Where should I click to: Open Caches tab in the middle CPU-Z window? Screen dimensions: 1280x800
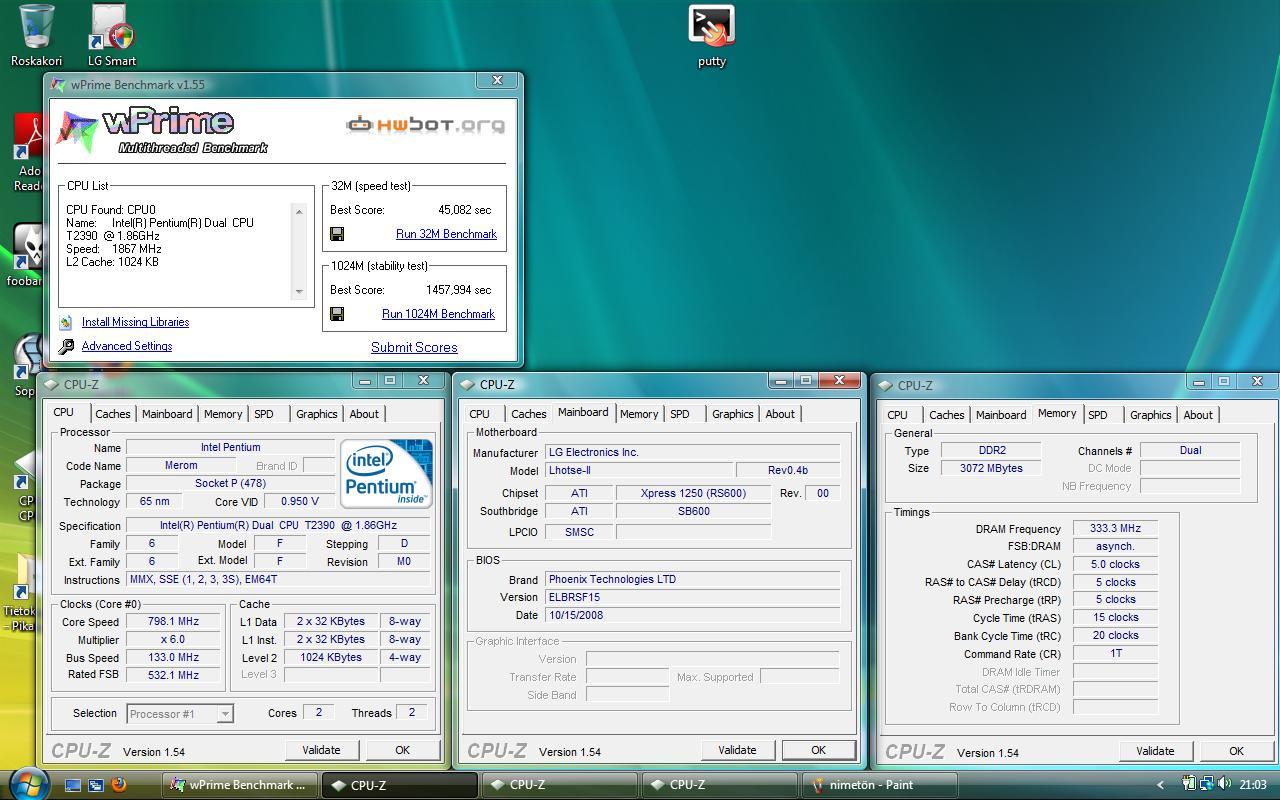click(x=528, y=414)
